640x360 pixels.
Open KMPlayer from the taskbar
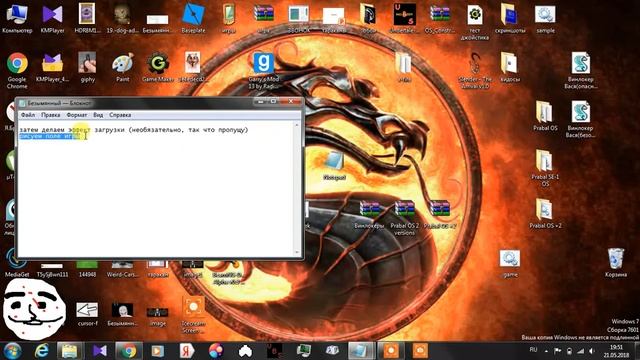(100, 351)
